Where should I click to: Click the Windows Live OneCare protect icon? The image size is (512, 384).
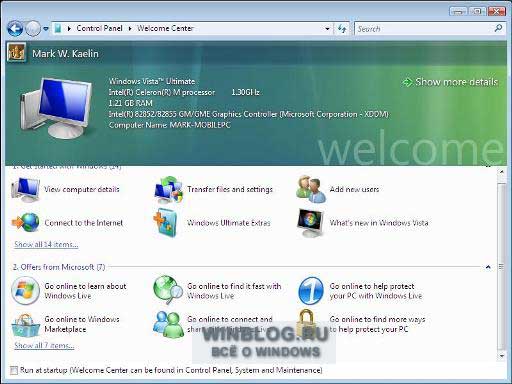pyautogui.click(x=311, y=291)
